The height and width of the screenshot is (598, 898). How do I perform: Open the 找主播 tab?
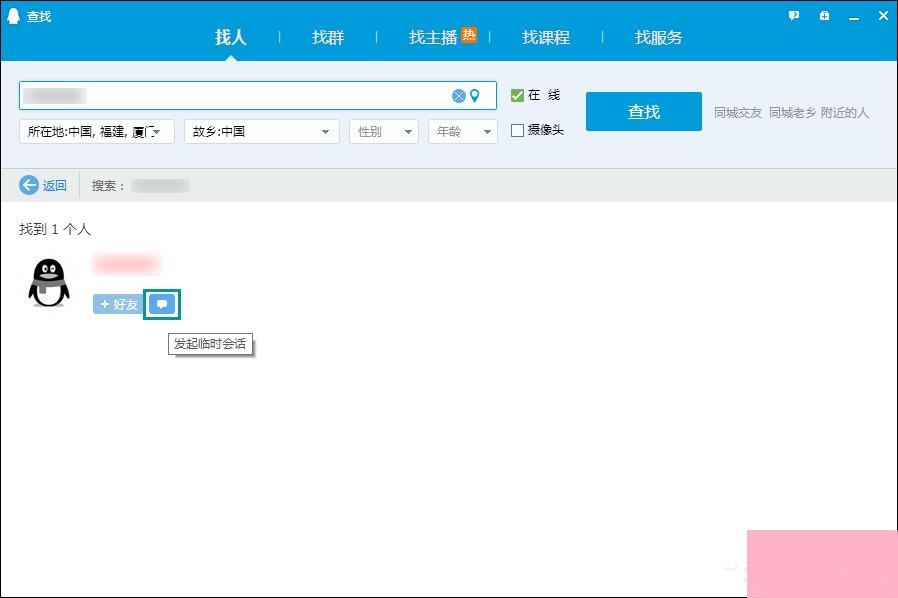coord(433,37)
